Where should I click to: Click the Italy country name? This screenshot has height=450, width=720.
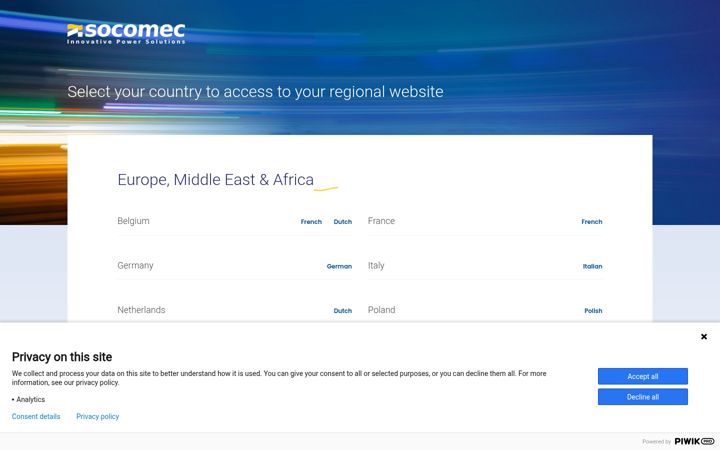(x=376, y=265)
